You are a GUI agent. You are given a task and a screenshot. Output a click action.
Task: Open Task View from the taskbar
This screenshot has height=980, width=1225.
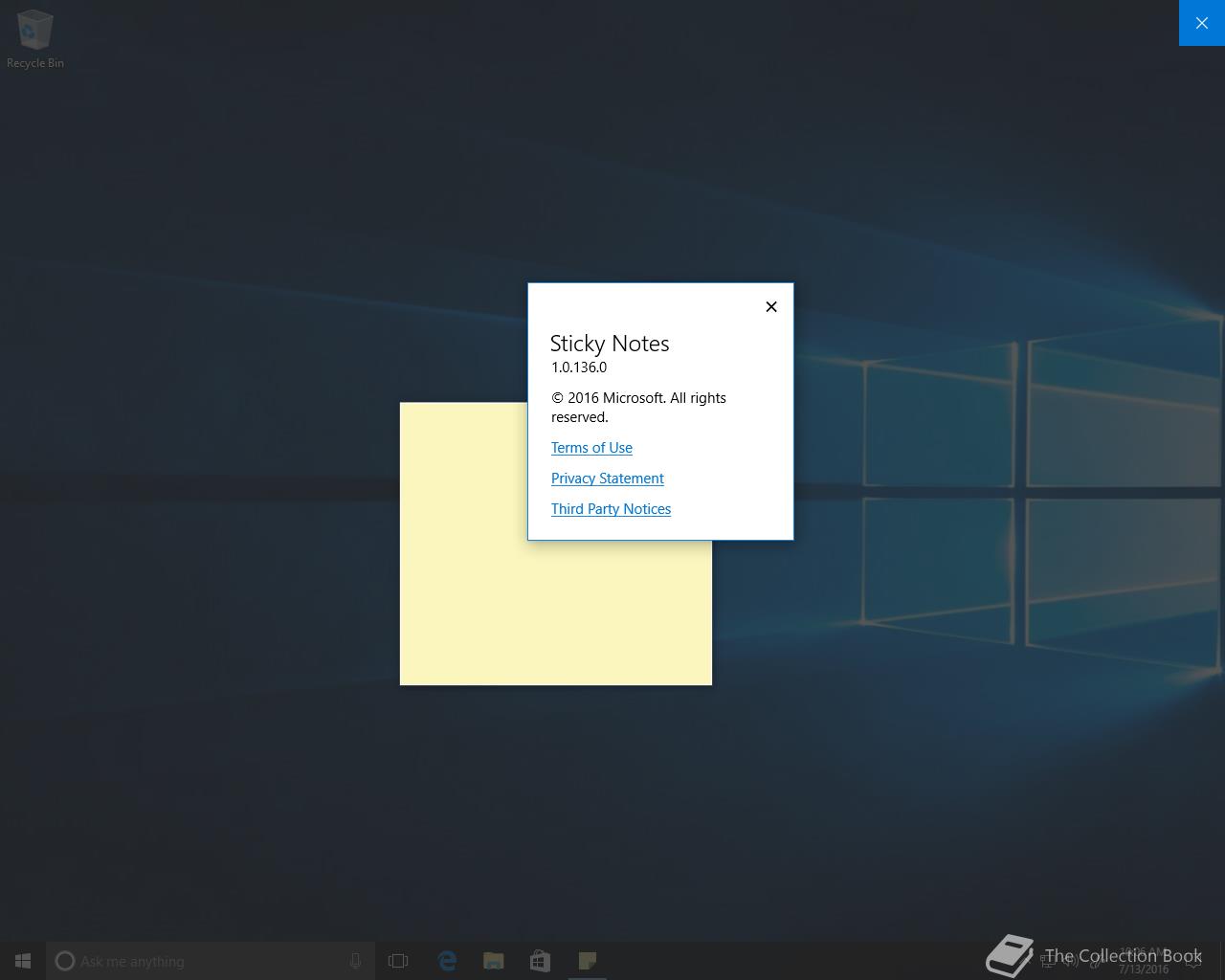click(x=398, y=961)
